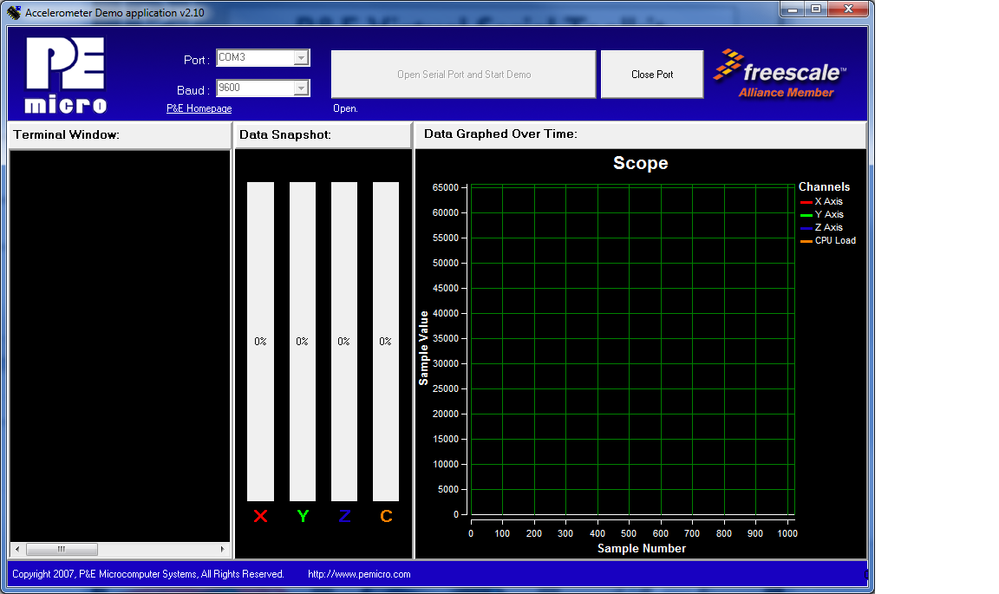Click the Y Axis legend entry
This screenshot has width=999, height=594.
click(x=822, y=214)
